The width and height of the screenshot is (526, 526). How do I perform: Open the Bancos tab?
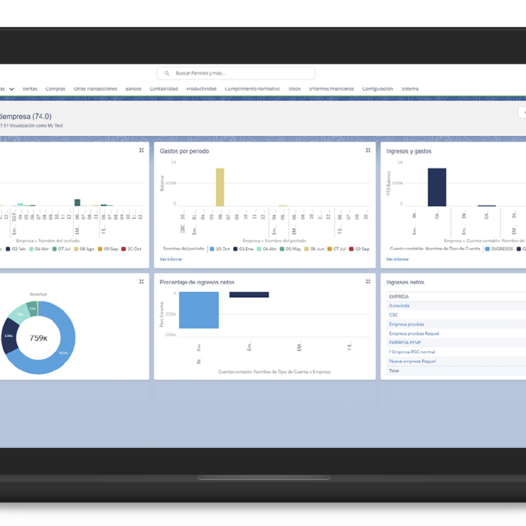click(133, 89)
